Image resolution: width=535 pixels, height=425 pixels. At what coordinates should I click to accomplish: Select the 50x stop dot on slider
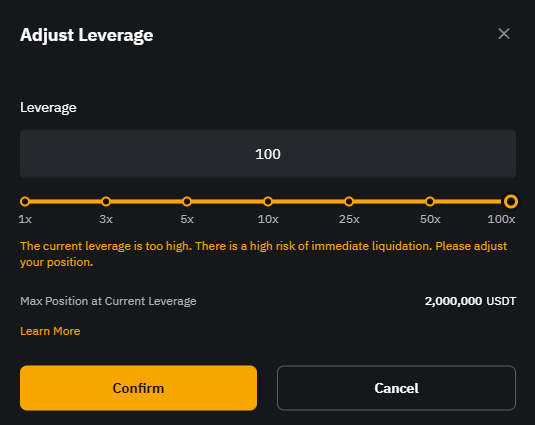point(430,202)
